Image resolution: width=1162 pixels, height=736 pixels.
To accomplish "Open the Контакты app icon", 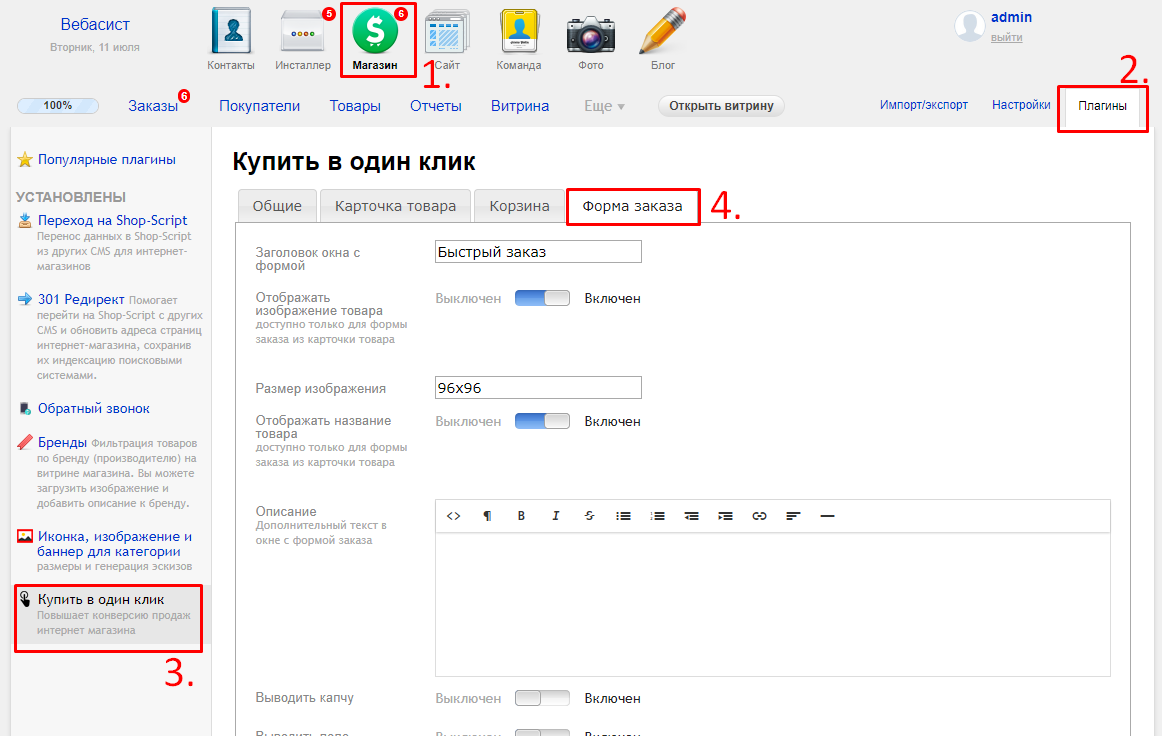I will click(x=230, y=32).
